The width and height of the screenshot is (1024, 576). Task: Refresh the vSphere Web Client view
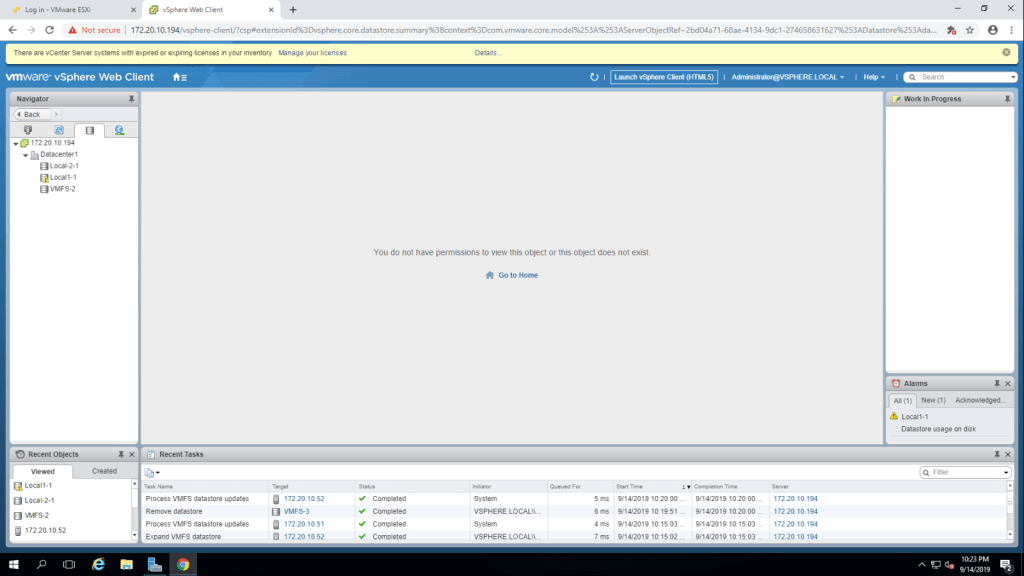[x=595, y=77]
